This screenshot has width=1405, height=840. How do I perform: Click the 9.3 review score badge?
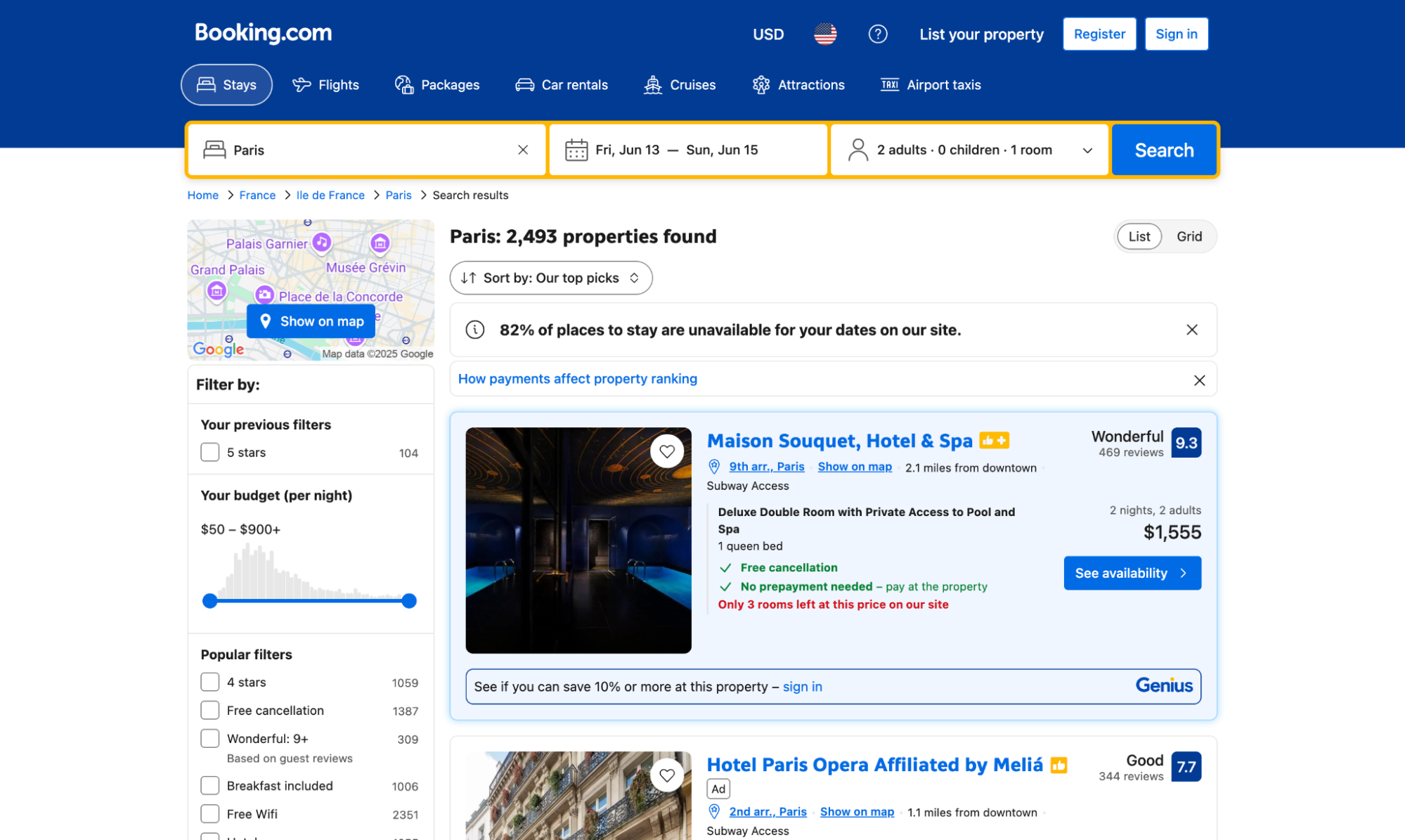point(1186,443)
